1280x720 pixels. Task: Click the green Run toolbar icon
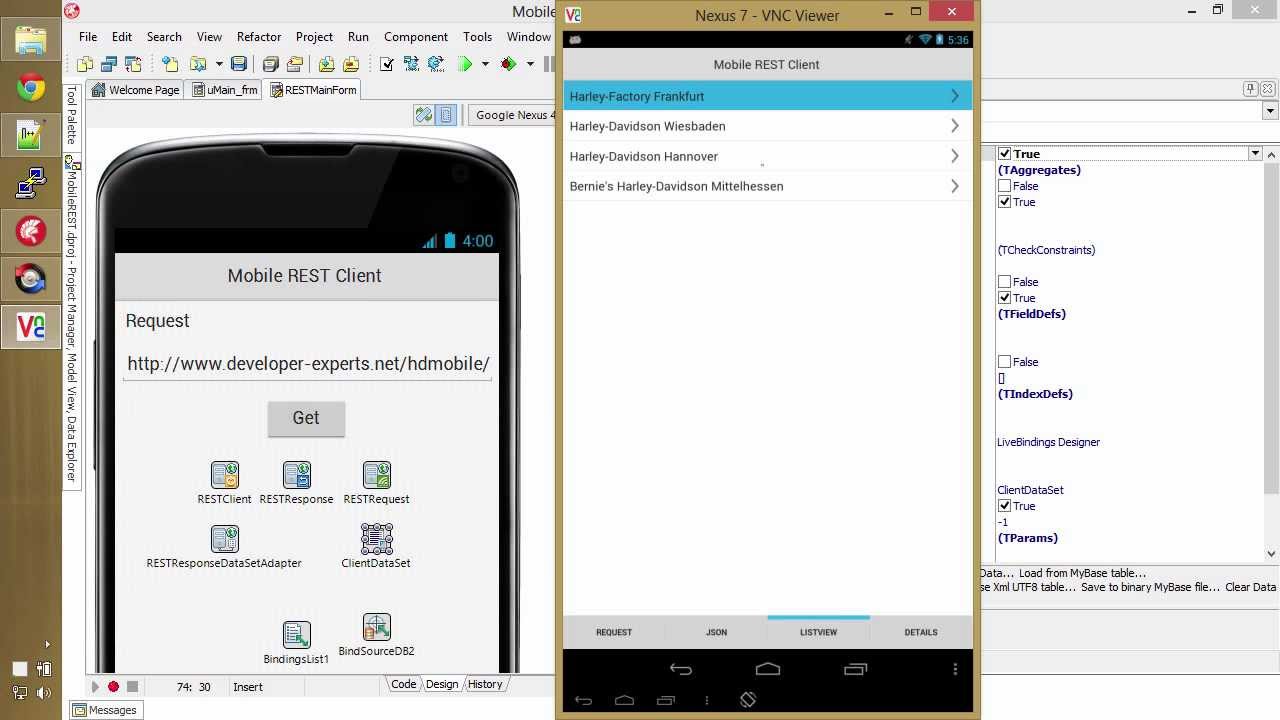(x=465, y=64)
